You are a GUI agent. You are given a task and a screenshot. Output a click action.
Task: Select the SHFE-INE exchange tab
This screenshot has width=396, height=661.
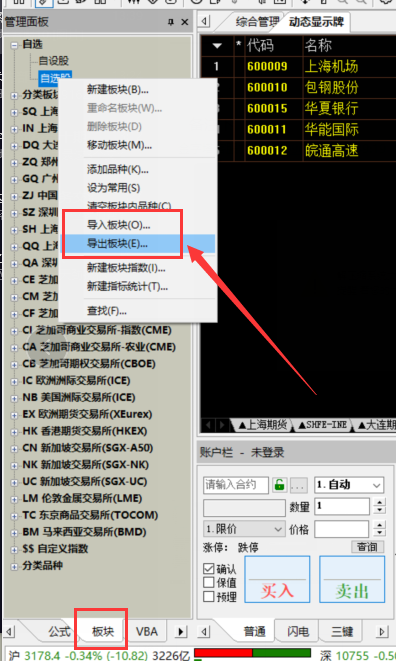[x=323, y=425]
